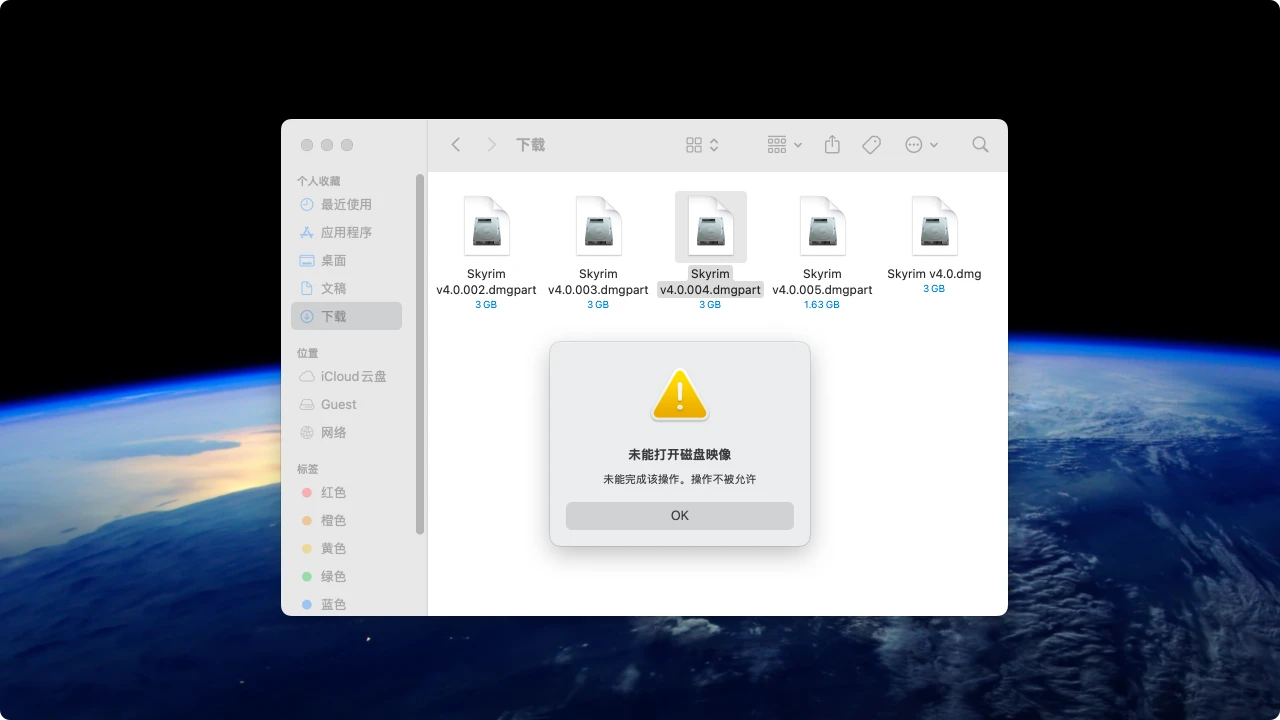
Task: Click OK in the disk image error dialog
Action: click(680, 516)
